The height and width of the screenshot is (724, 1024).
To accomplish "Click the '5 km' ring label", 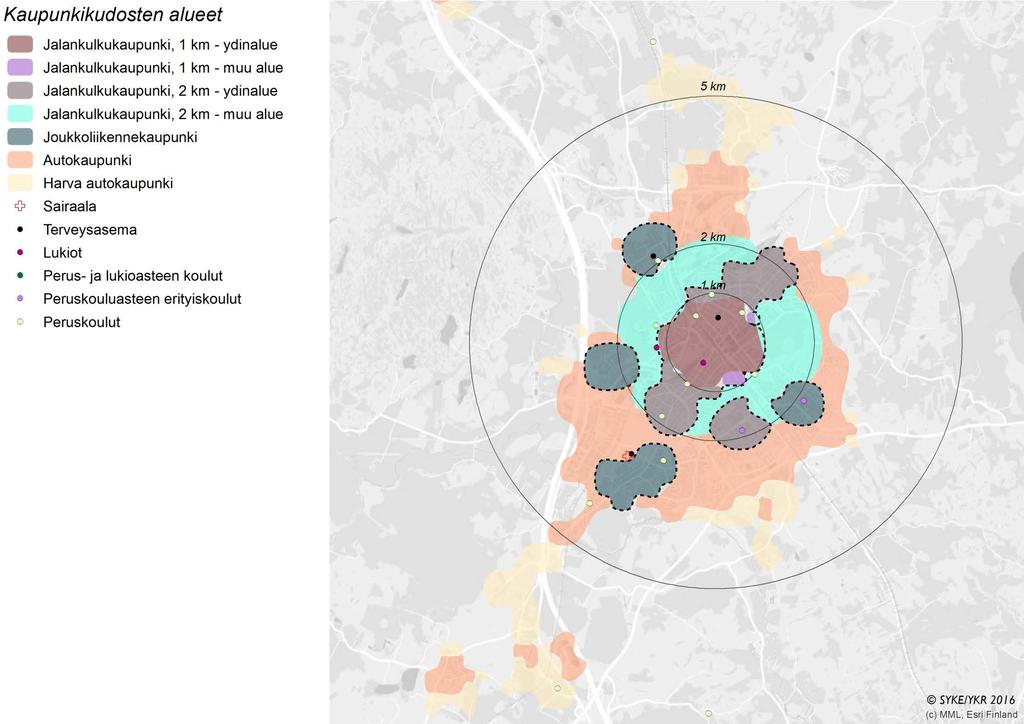I will click(713, 86).
